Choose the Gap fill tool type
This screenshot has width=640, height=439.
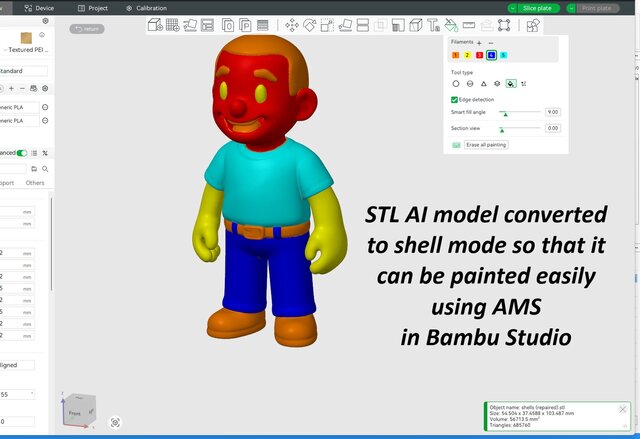[x=524, y=84]
